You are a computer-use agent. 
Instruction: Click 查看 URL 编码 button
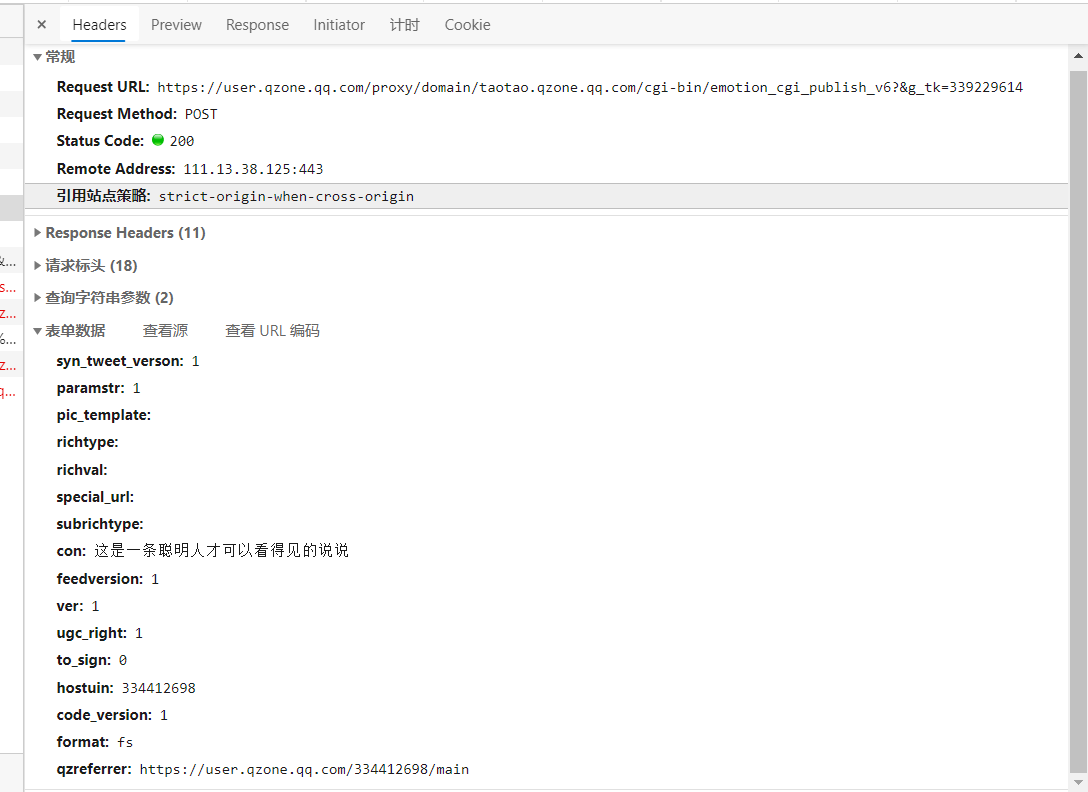(272, 331)
